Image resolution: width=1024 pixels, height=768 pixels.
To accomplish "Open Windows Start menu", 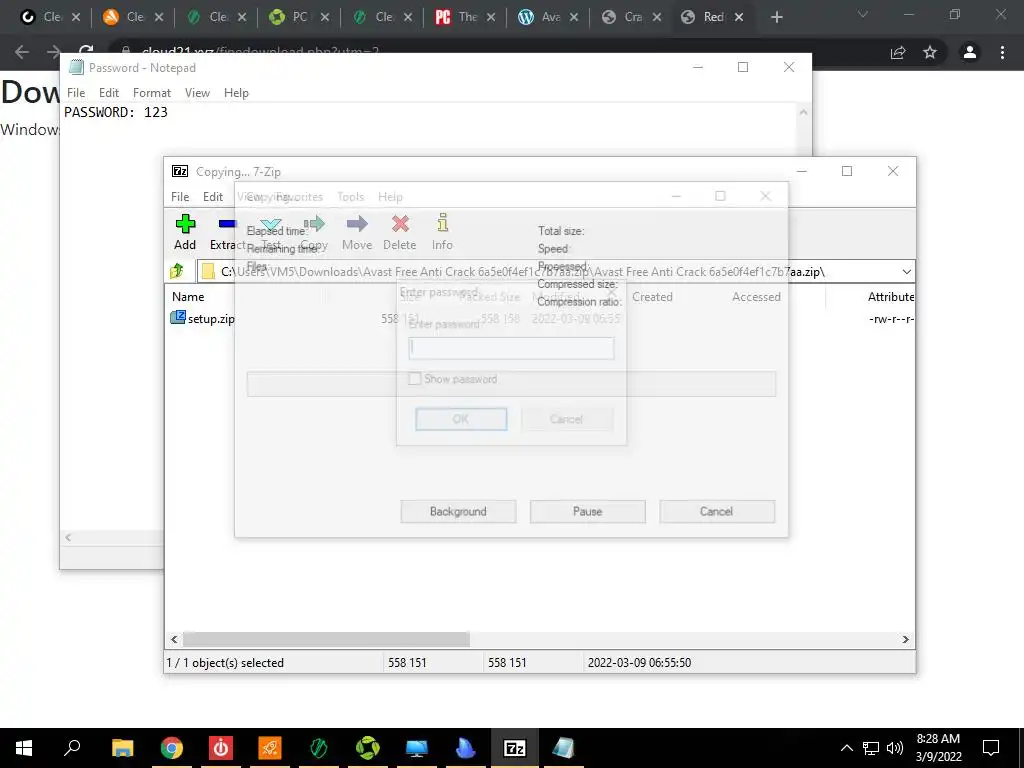I will coord(24,748).
